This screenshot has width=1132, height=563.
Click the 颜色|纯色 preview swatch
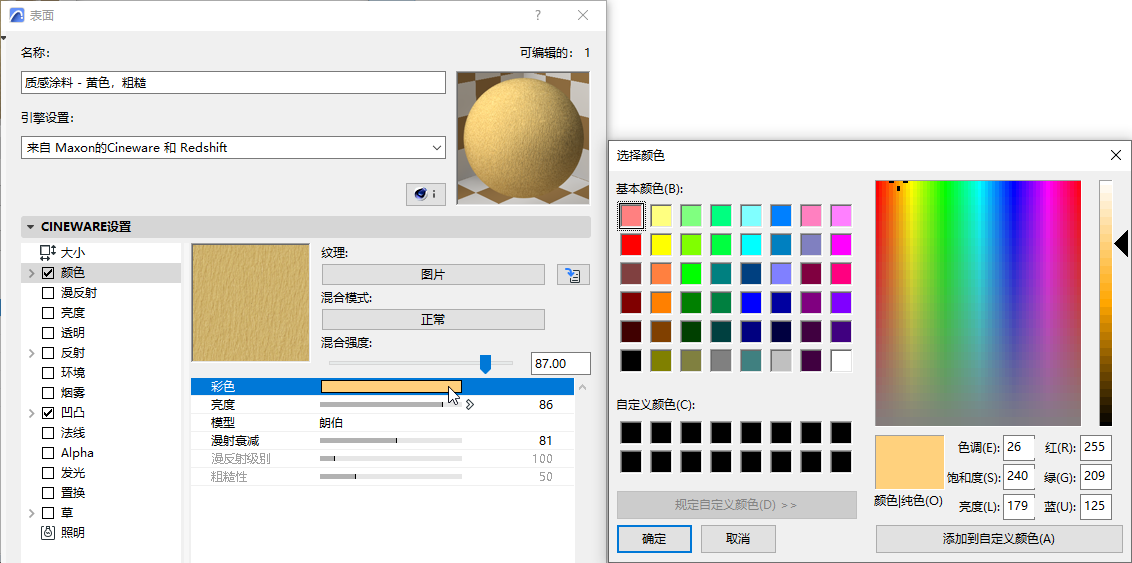[x=910, y=463]
